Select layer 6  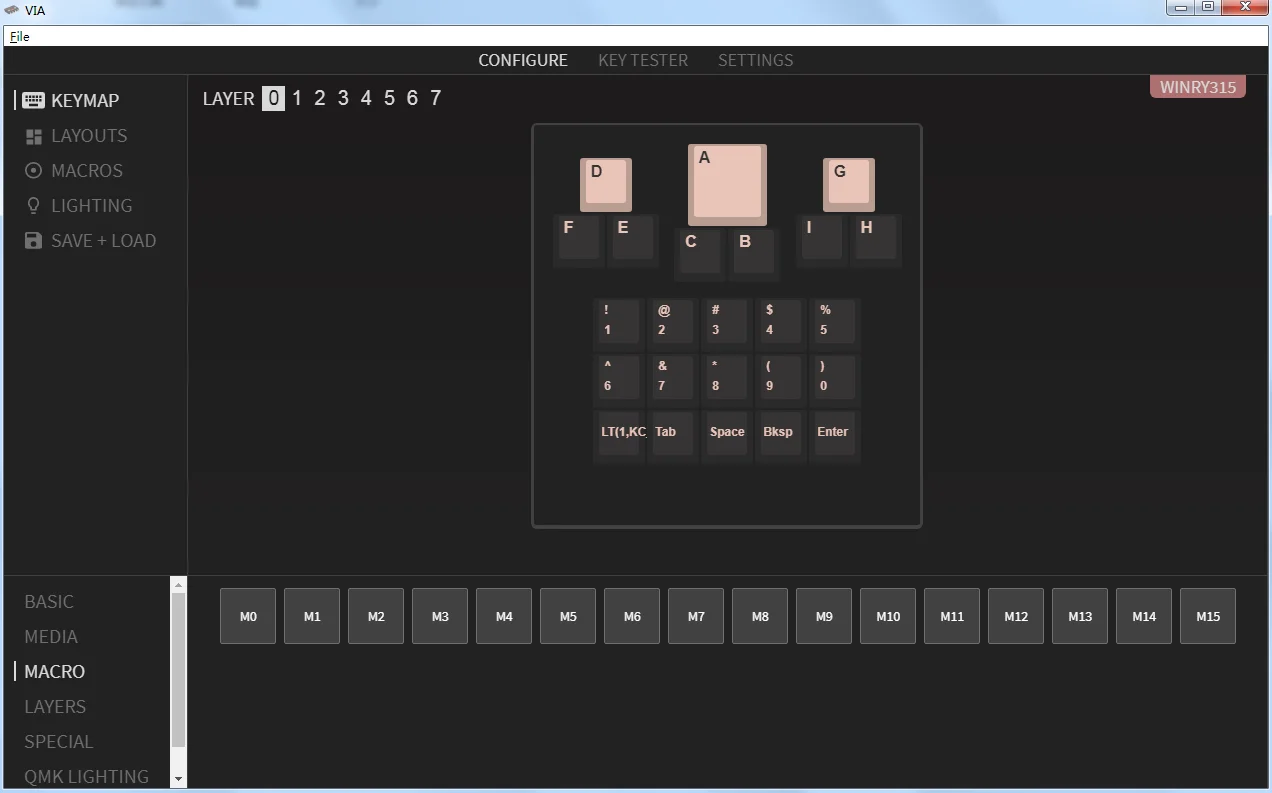(x=412, y=98)
